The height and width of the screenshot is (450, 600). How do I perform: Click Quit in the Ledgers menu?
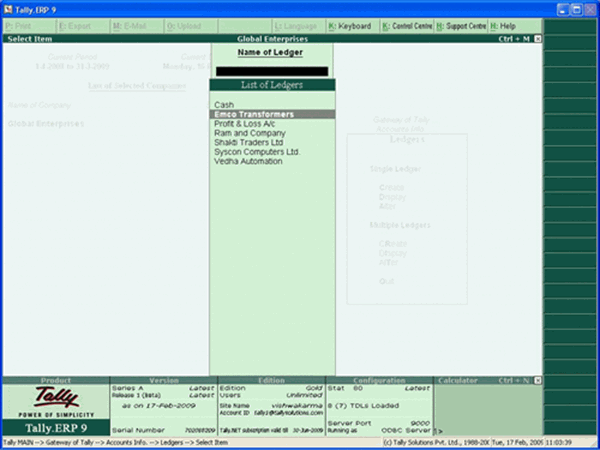[x=386, y=281]
